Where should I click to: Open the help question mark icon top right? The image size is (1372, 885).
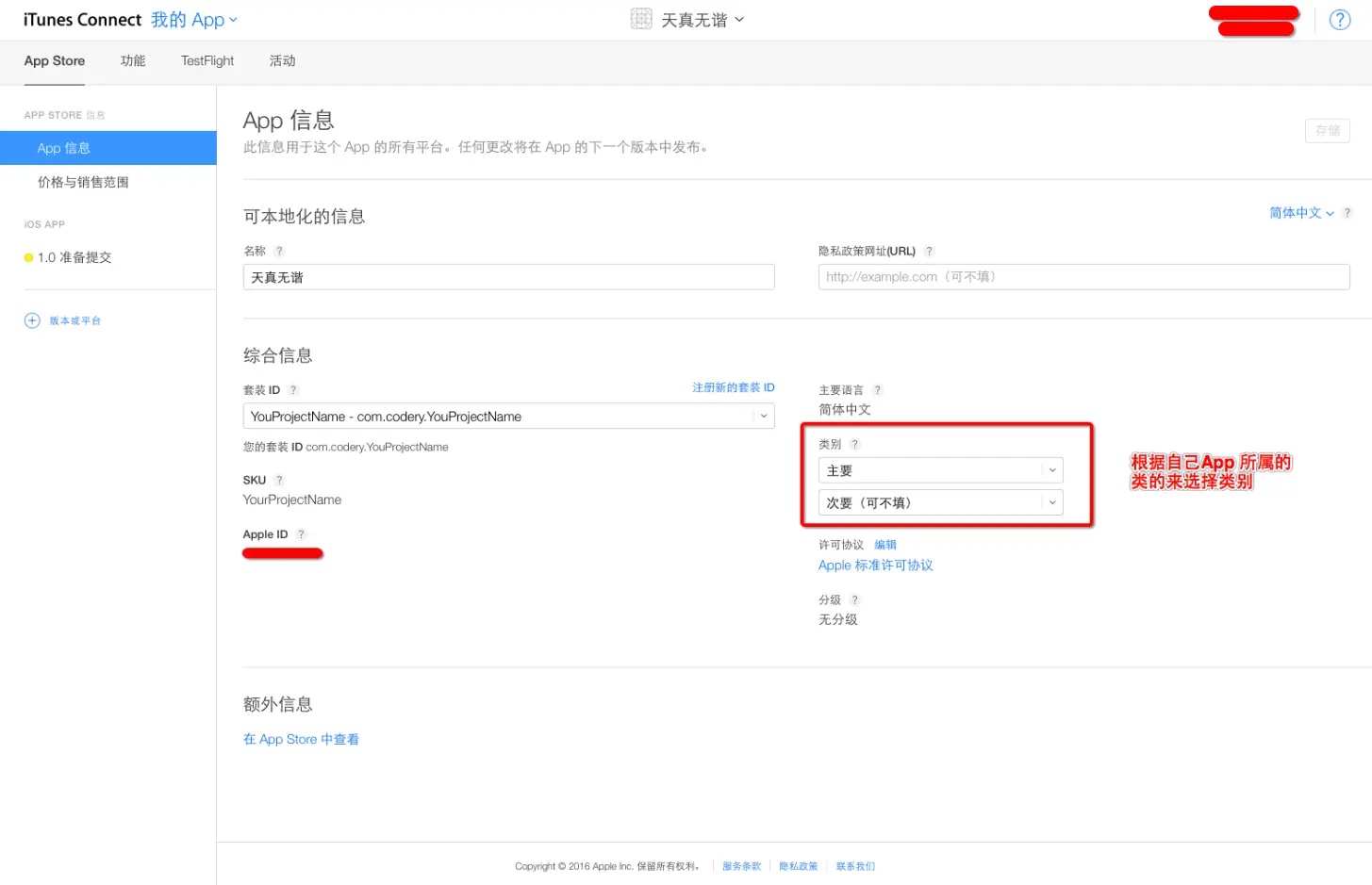tap(1339, 20)
